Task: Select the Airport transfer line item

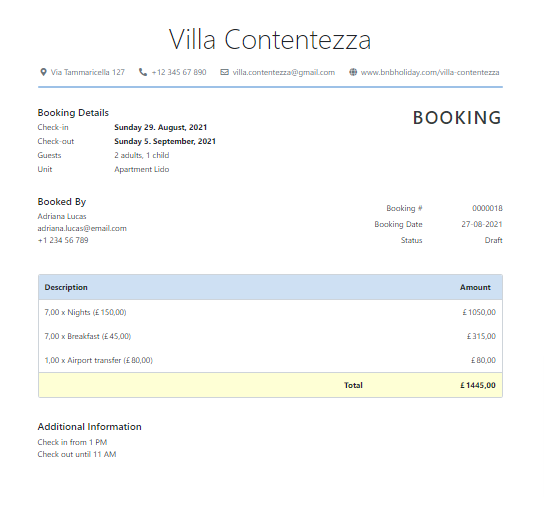Action: [270, 360]
